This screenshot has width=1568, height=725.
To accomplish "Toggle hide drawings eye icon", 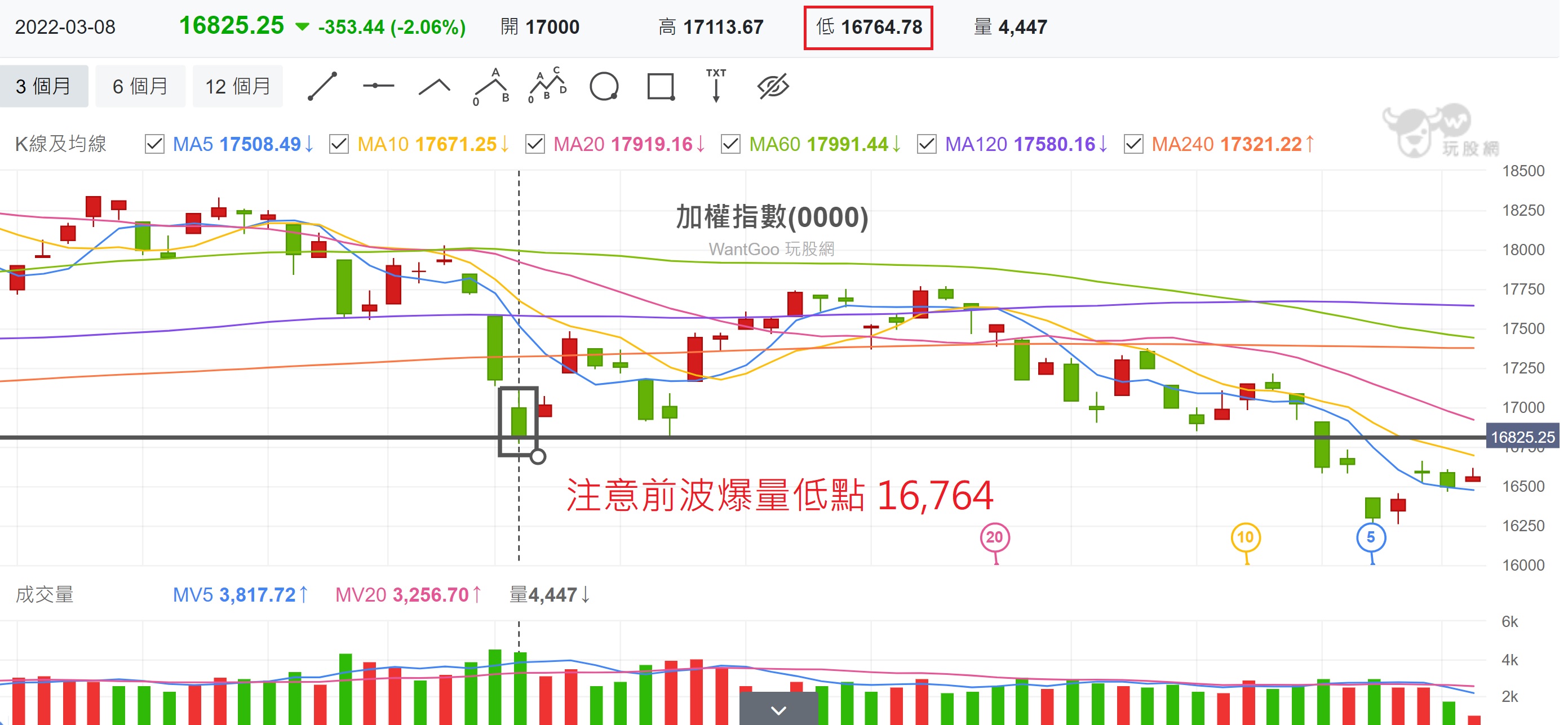I will [773, 86].
